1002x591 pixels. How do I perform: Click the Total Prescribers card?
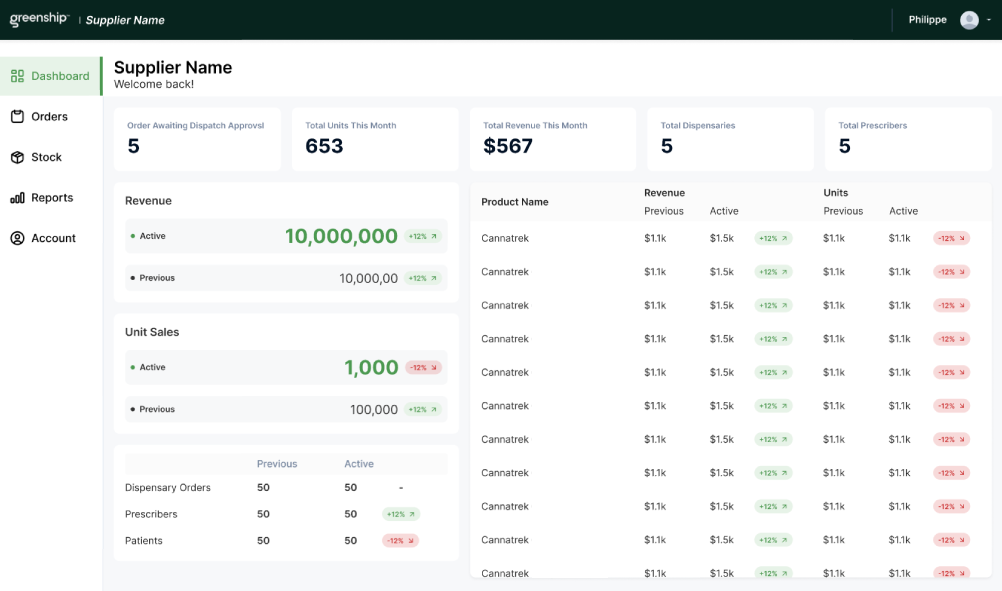click(908, 139)
